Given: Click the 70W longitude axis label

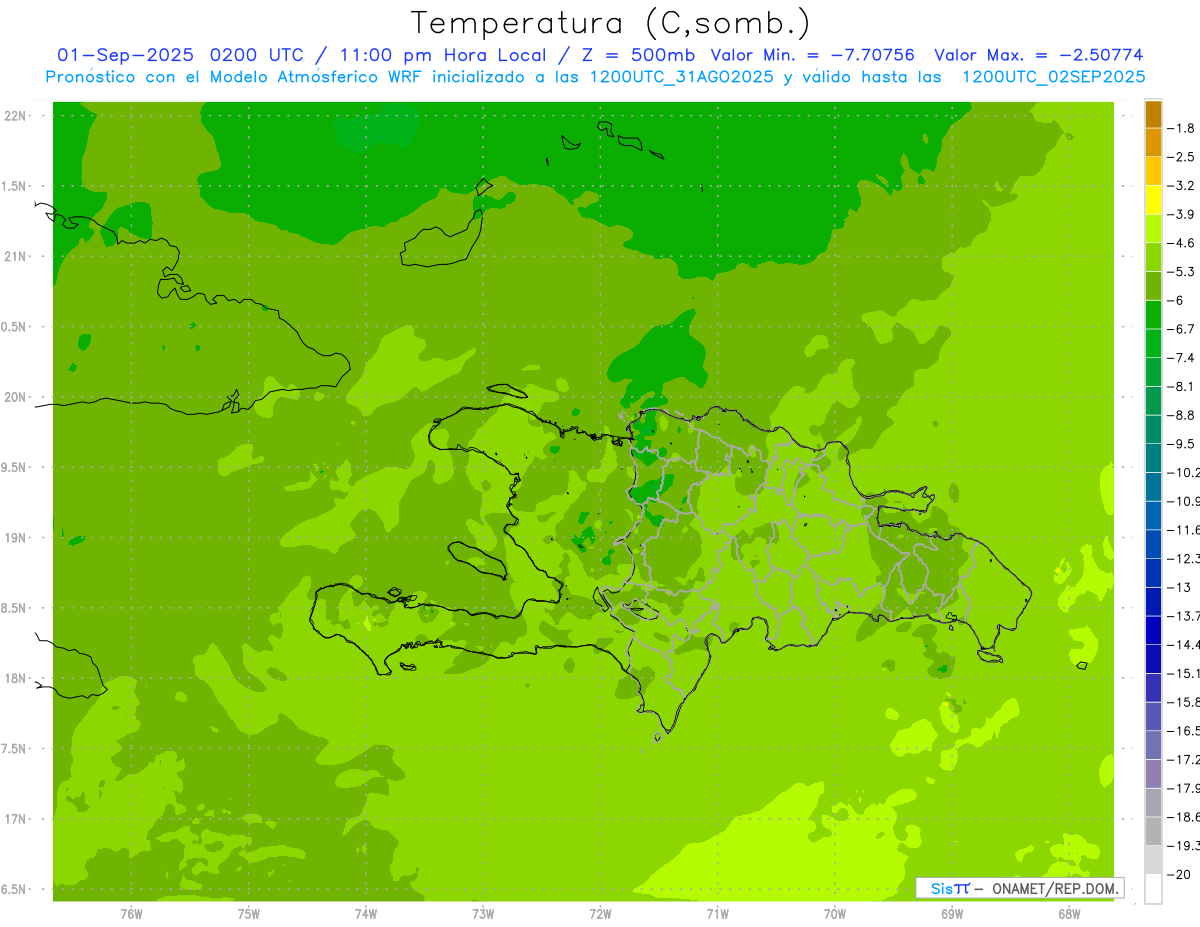Looking at the screenshot, I should 835,913.
